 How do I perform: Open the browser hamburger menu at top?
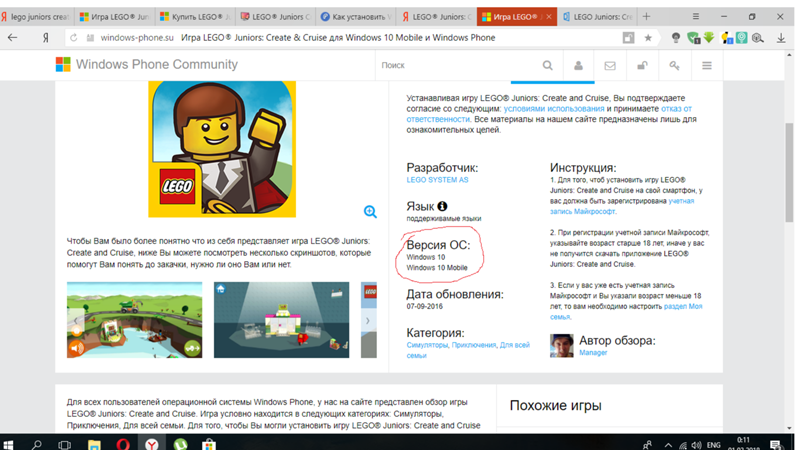coord(695,16)
